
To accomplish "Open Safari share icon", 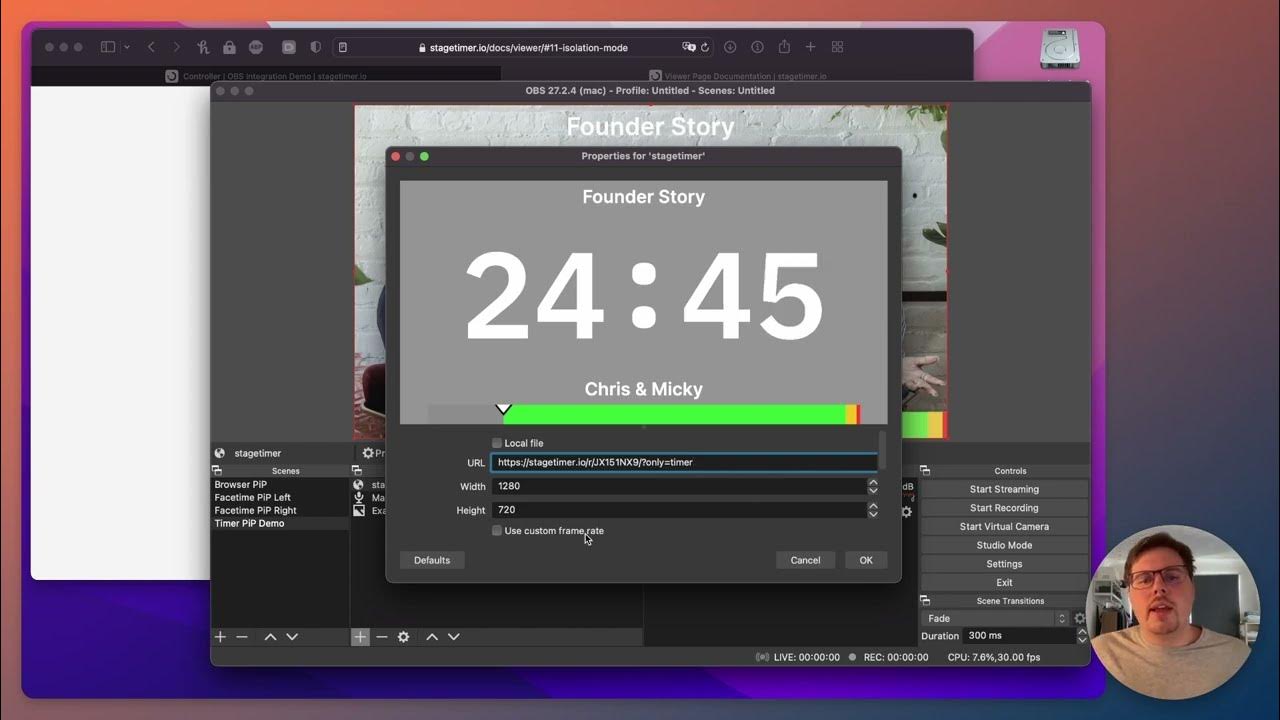I will [784, 47].
